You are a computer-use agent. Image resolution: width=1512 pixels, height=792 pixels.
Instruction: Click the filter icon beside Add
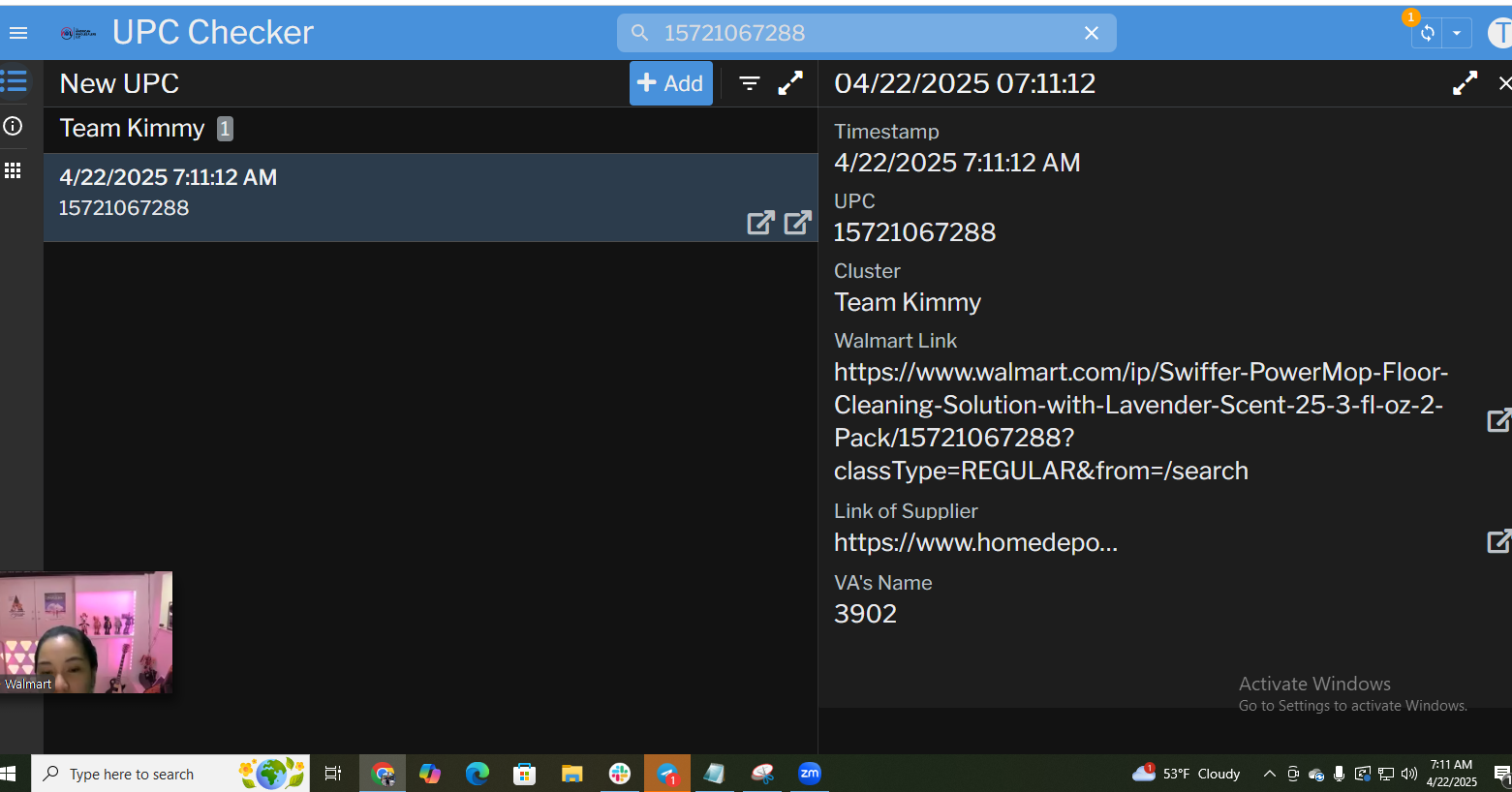tap(749, 84)
